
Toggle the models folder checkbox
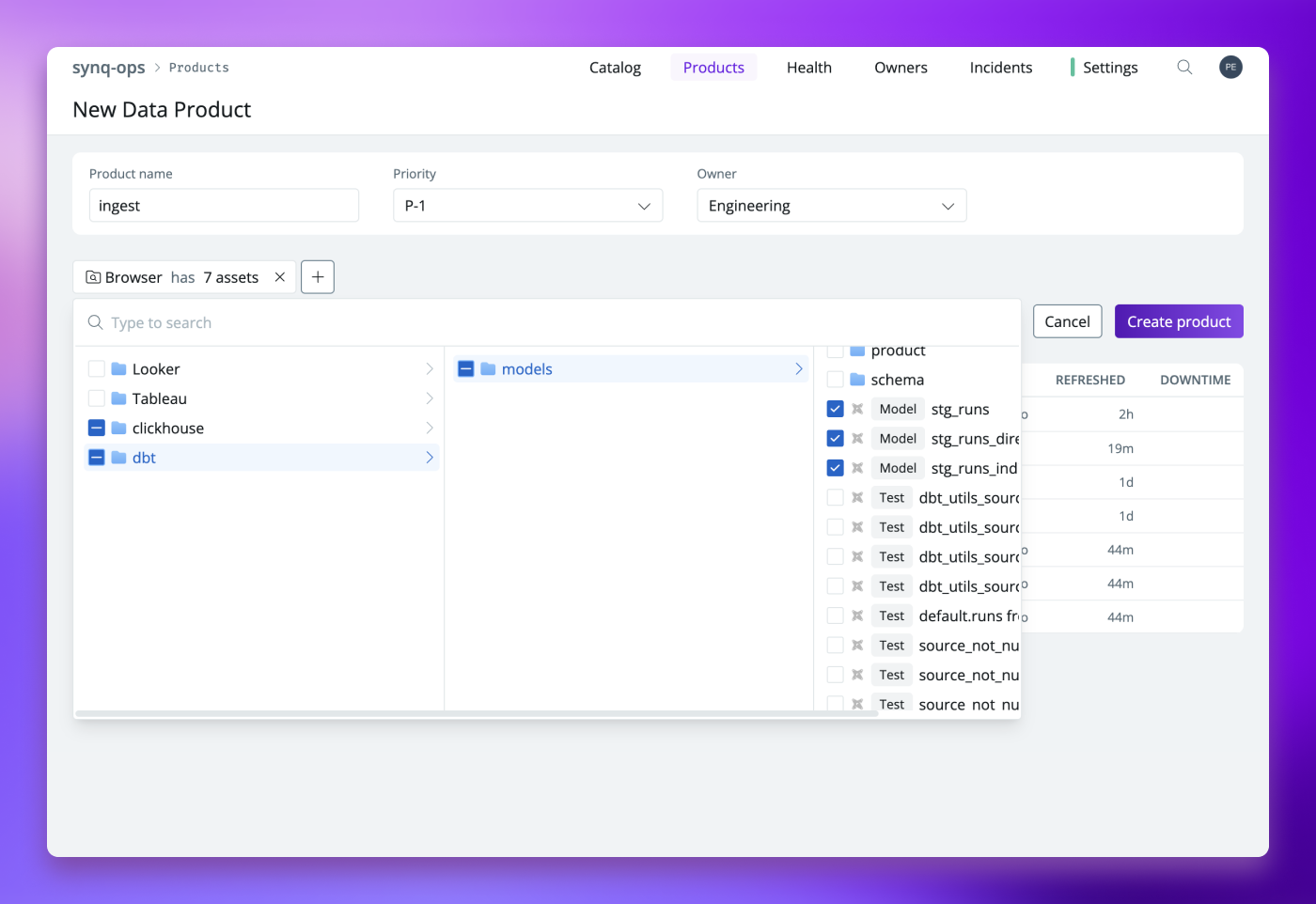tap(465, 368)
